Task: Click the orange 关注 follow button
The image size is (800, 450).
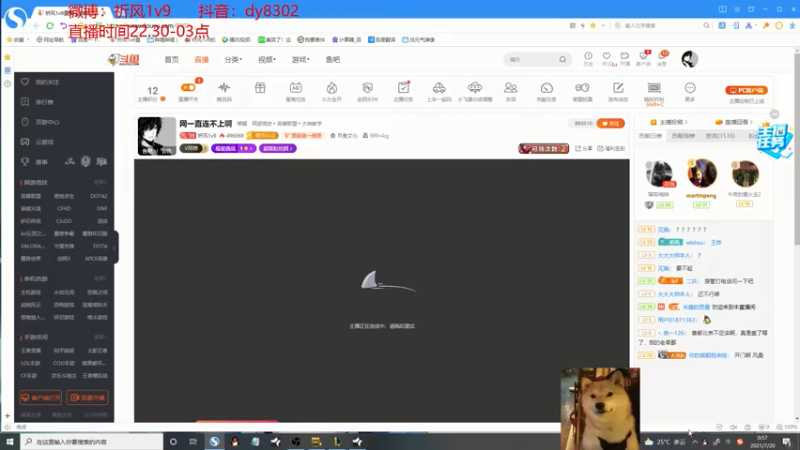Action: tap(610, 123)
